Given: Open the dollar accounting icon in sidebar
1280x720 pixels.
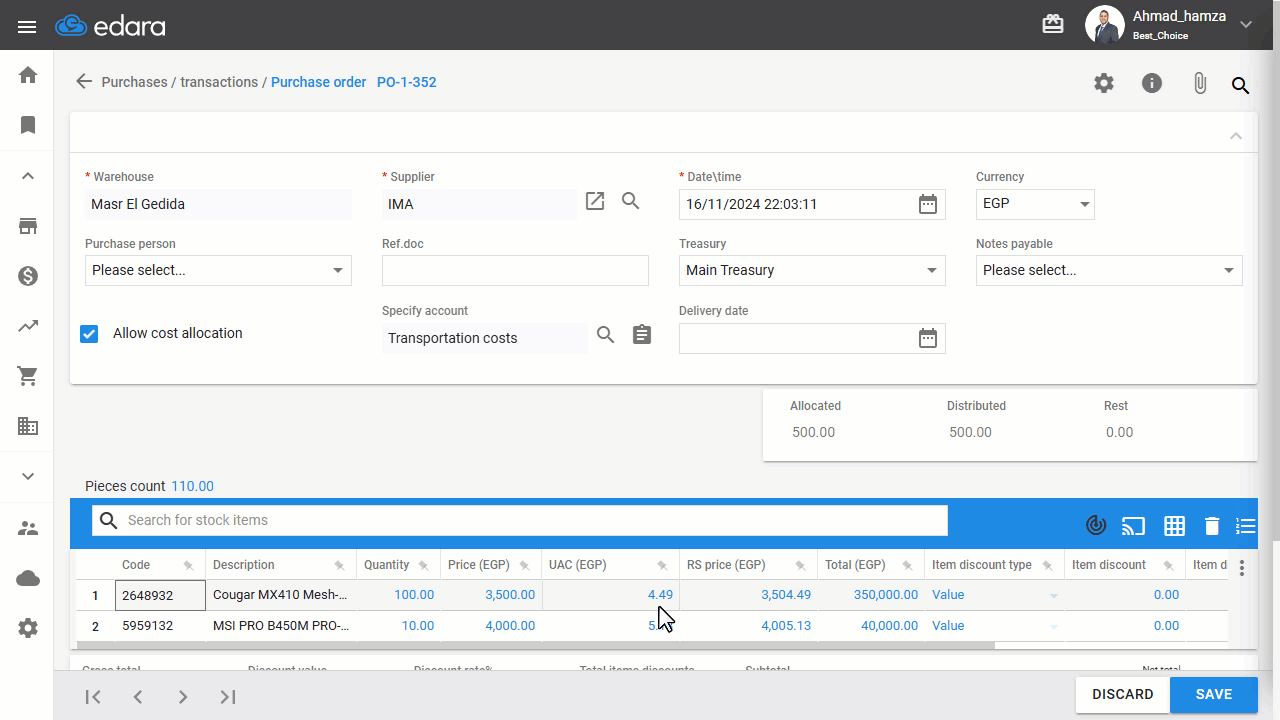Looking at the screenshot, I should click(x=28, y=276).
